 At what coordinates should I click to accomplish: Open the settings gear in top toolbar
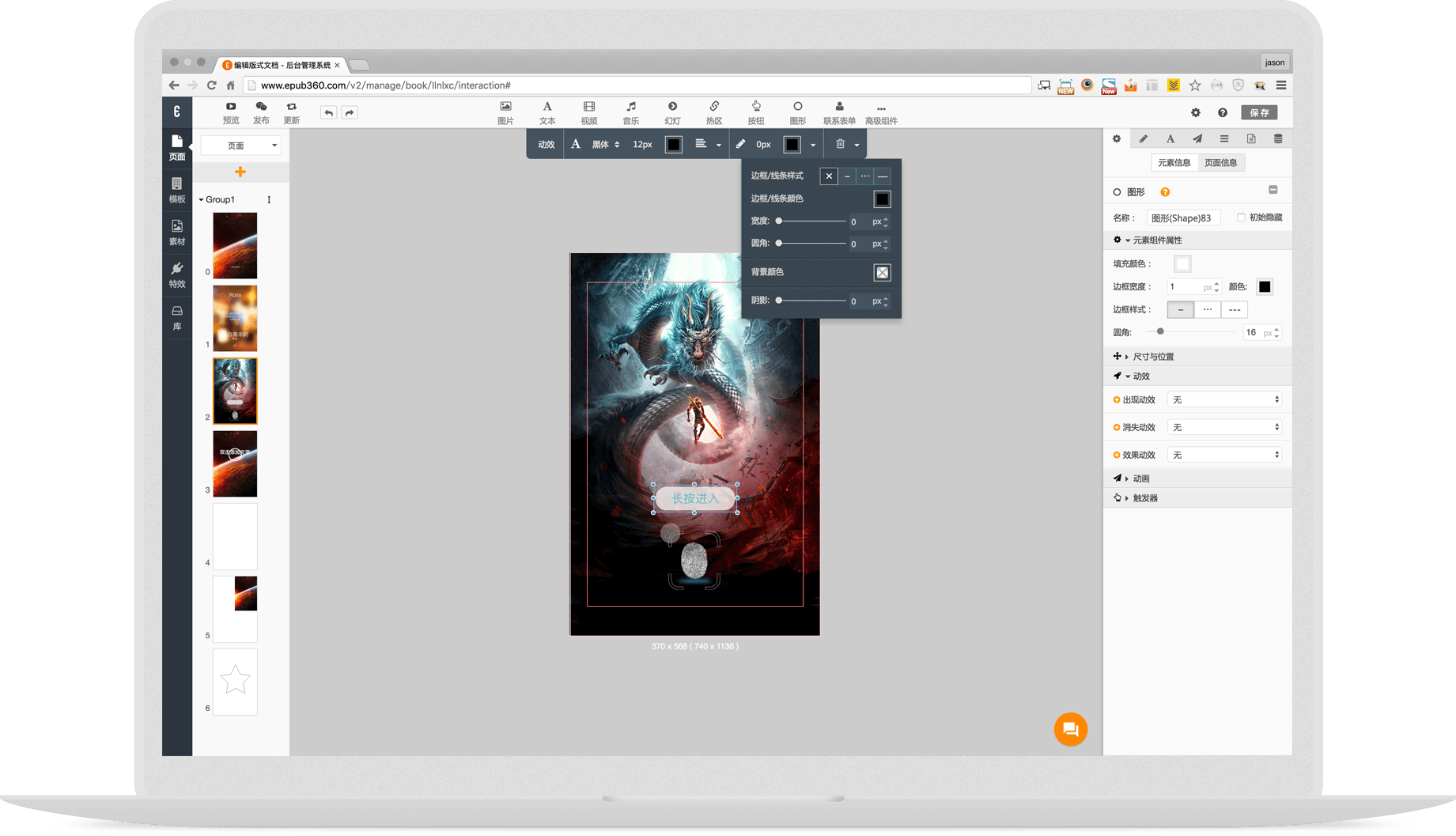pyautogui.click(x=1195, y=112)
